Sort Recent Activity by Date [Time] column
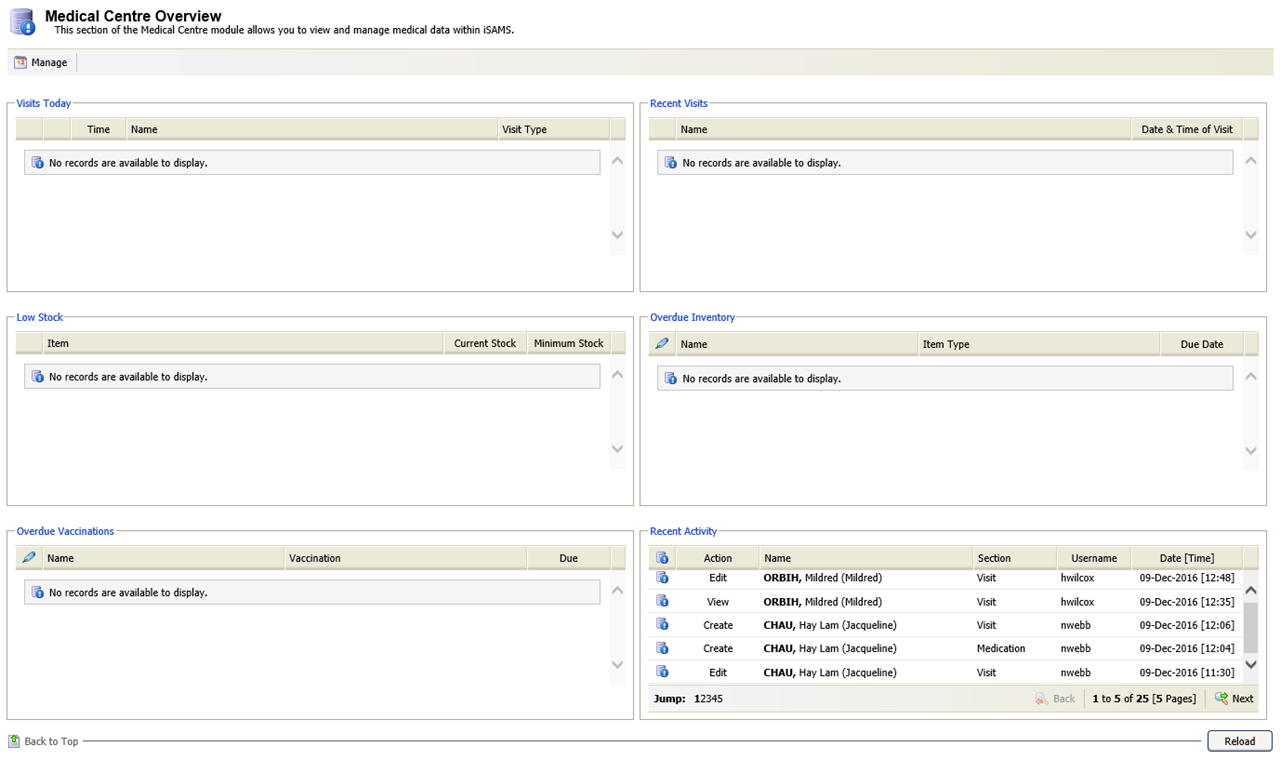 pyautogui.click(x=1187, y=558)
